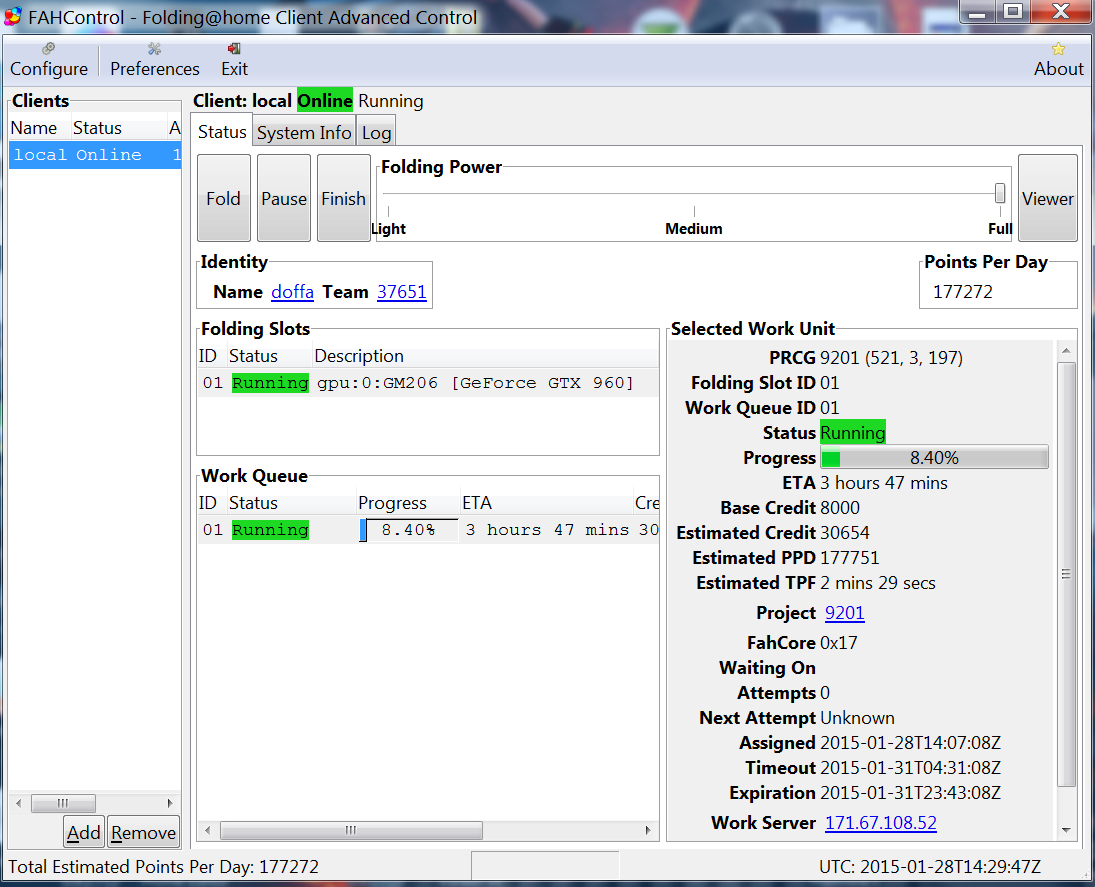Open the team 37651 link
The height and width of the screenshot is (887, 1095).
click(402, 291)
